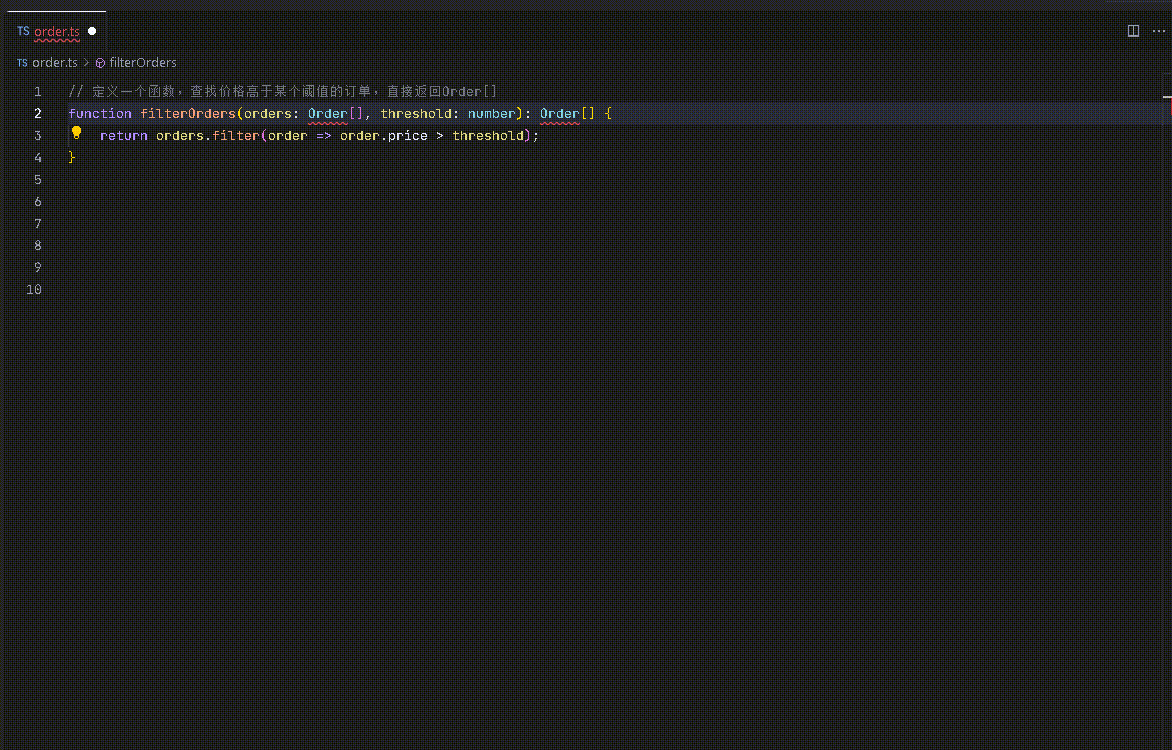The image size is (1172, 750).
Task: Open the More Actions ellipsis menu
Action: coord(1158,31)
